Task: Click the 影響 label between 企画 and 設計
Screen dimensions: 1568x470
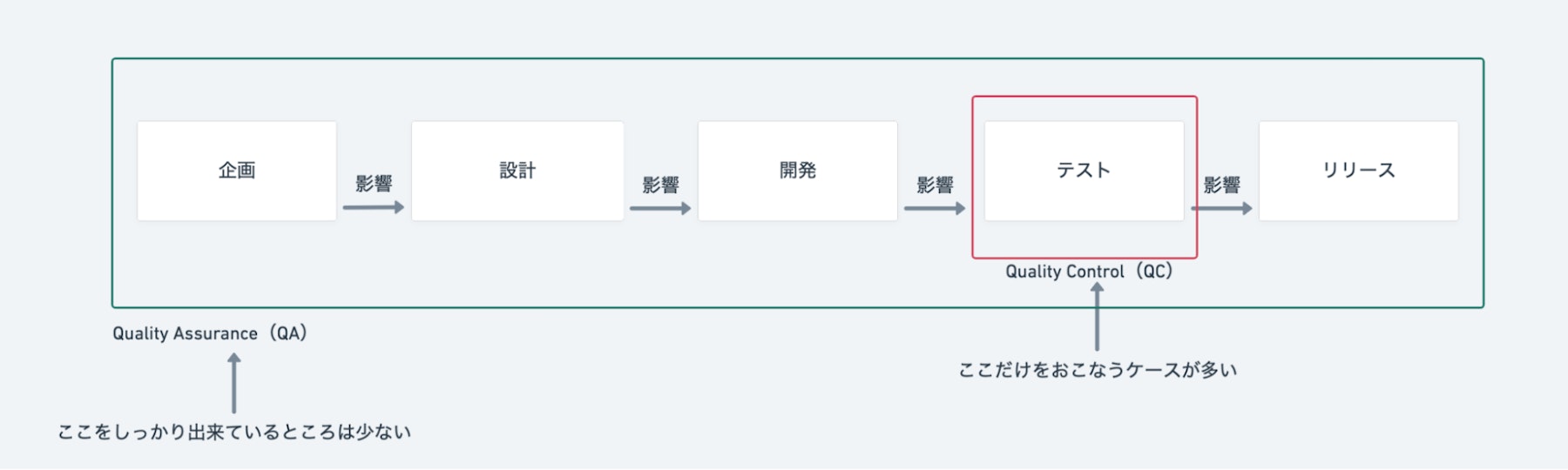Action: coord(374,184)
